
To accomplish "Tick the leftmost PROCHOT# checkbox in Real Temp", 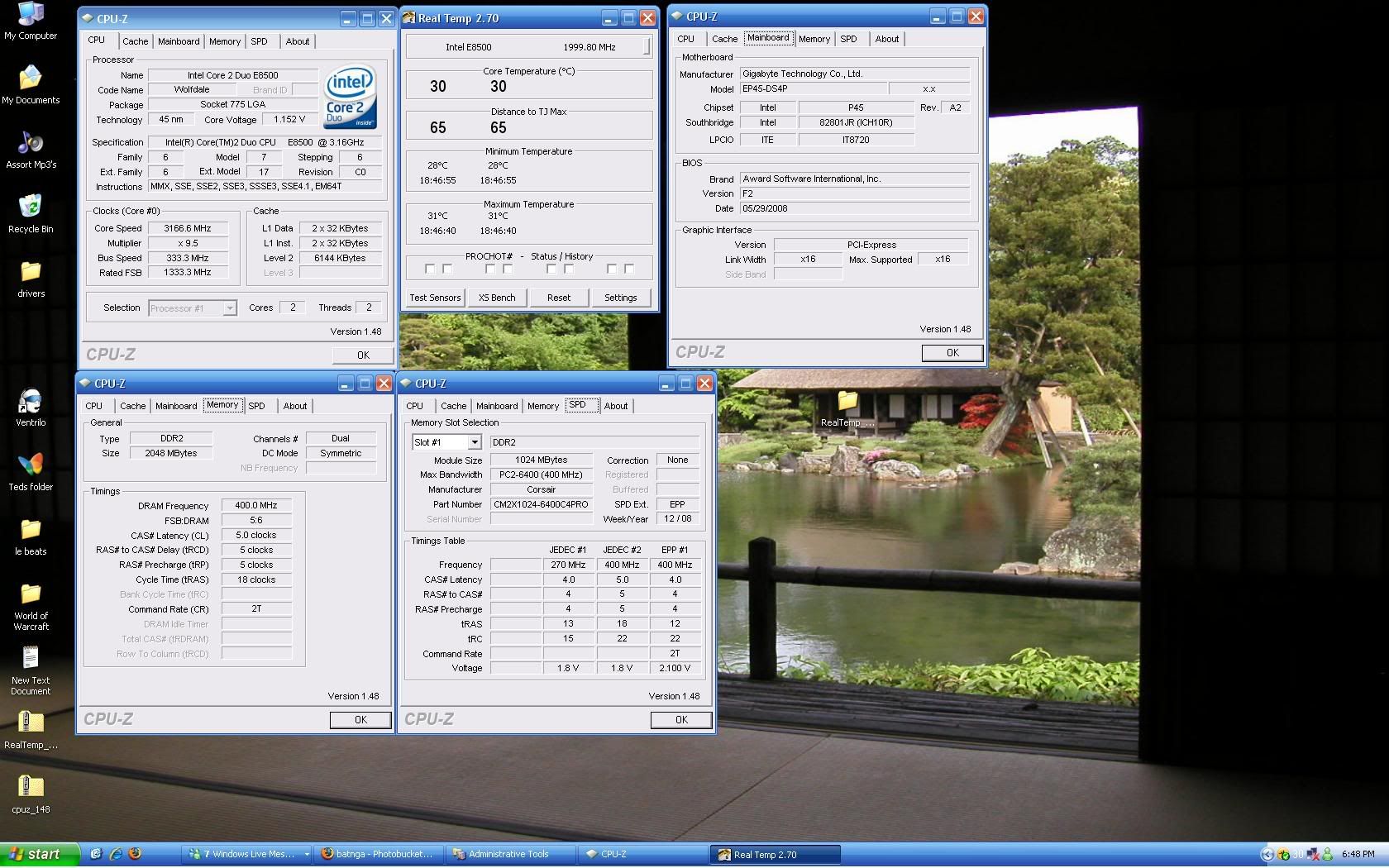I will pos(429,269).
